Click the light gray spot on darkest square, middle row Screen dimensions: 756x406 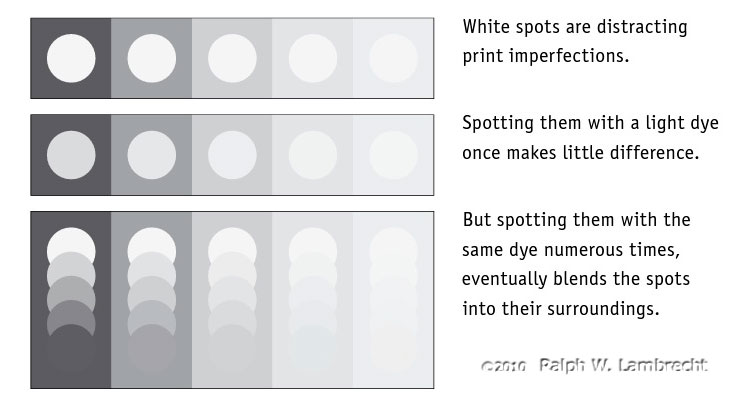tap(71, 155)
